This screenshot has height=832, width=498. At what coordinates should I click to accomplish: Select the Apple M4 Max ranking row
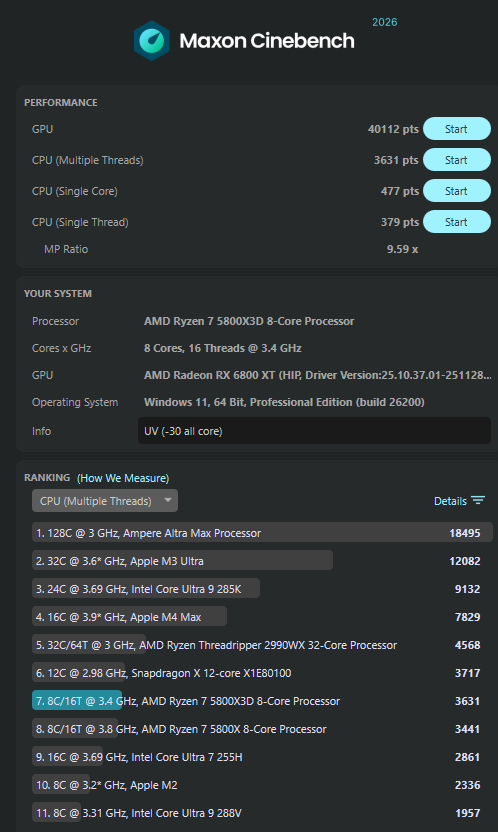262,617
